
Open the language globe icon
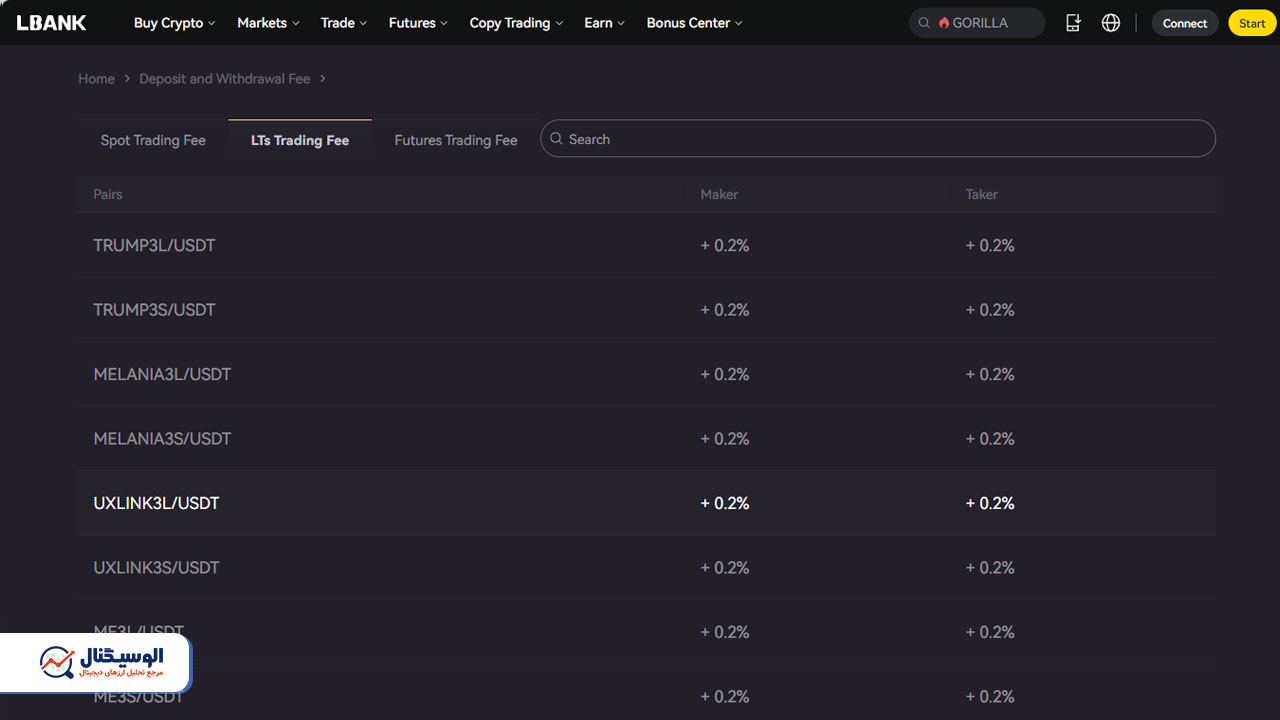tap(1111, 23)
